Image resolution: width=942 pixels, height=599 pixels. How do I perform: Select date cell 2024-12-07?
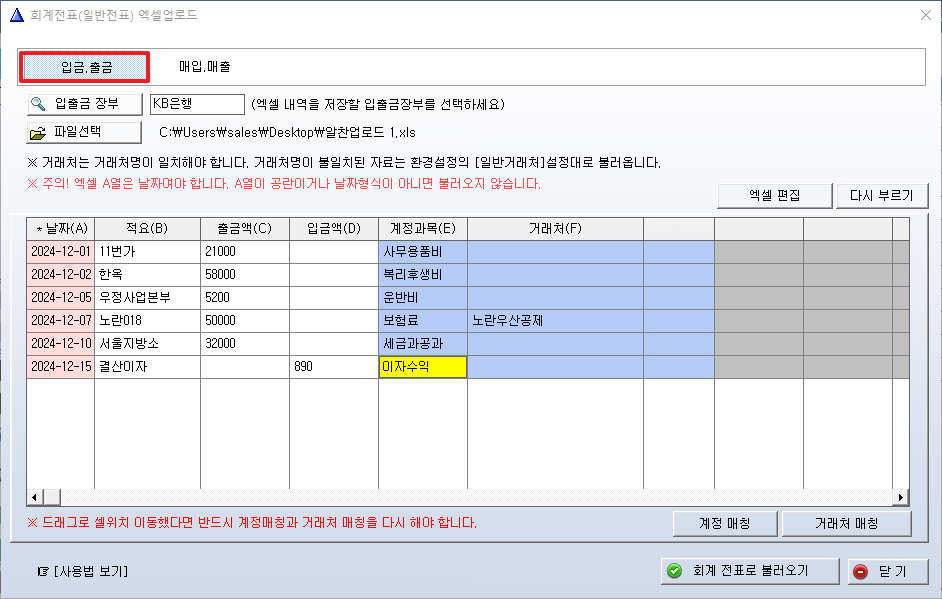coord(61,321)
